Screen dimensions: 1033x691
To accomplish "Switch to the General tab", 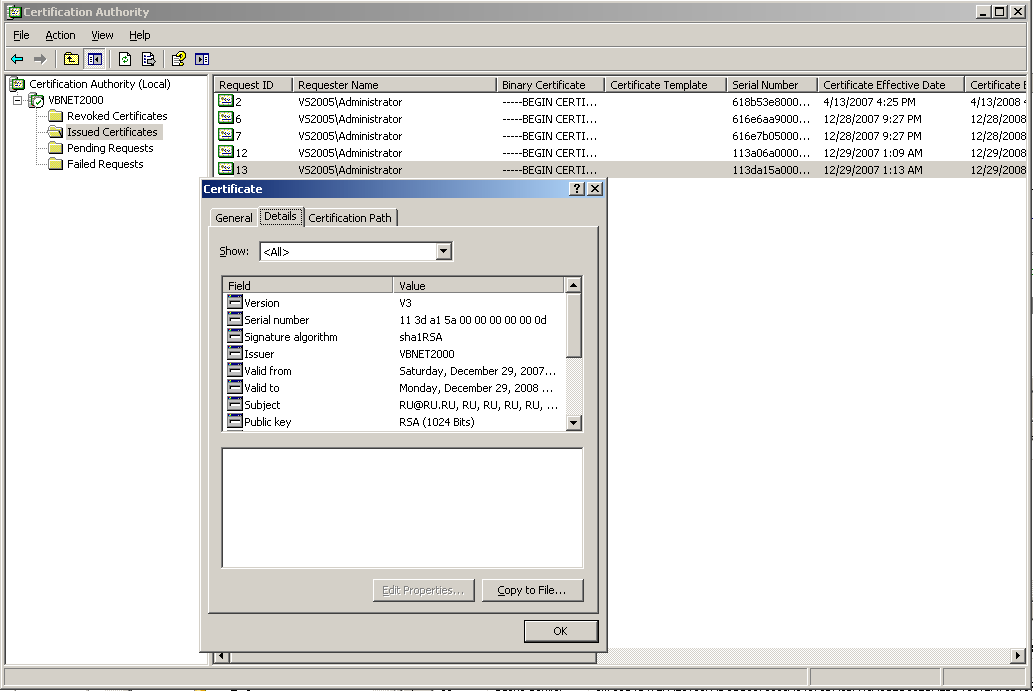I will point(234,218).
